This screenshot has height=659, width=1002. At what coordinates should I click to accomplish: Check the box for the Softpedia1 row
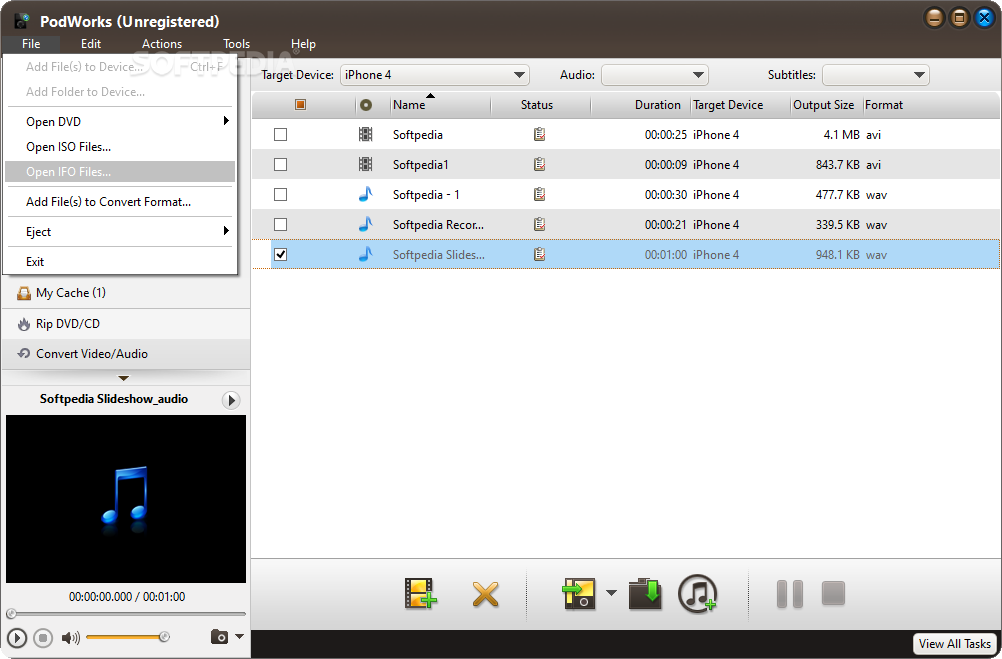point(281,165)
